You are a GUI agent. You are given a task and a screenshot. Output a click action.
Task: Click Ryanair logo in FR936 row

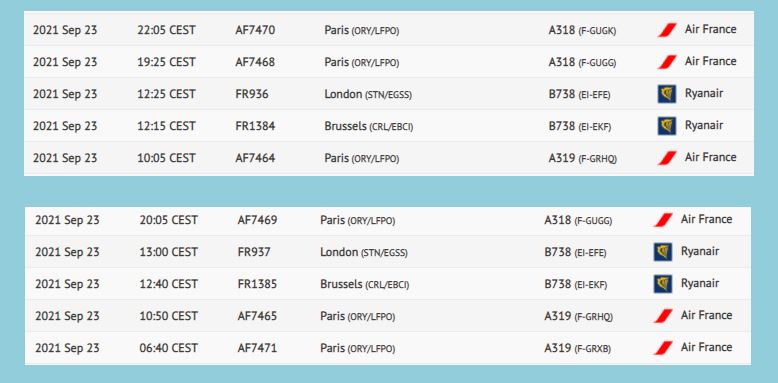pyautogui.click(x=667, y=94)
